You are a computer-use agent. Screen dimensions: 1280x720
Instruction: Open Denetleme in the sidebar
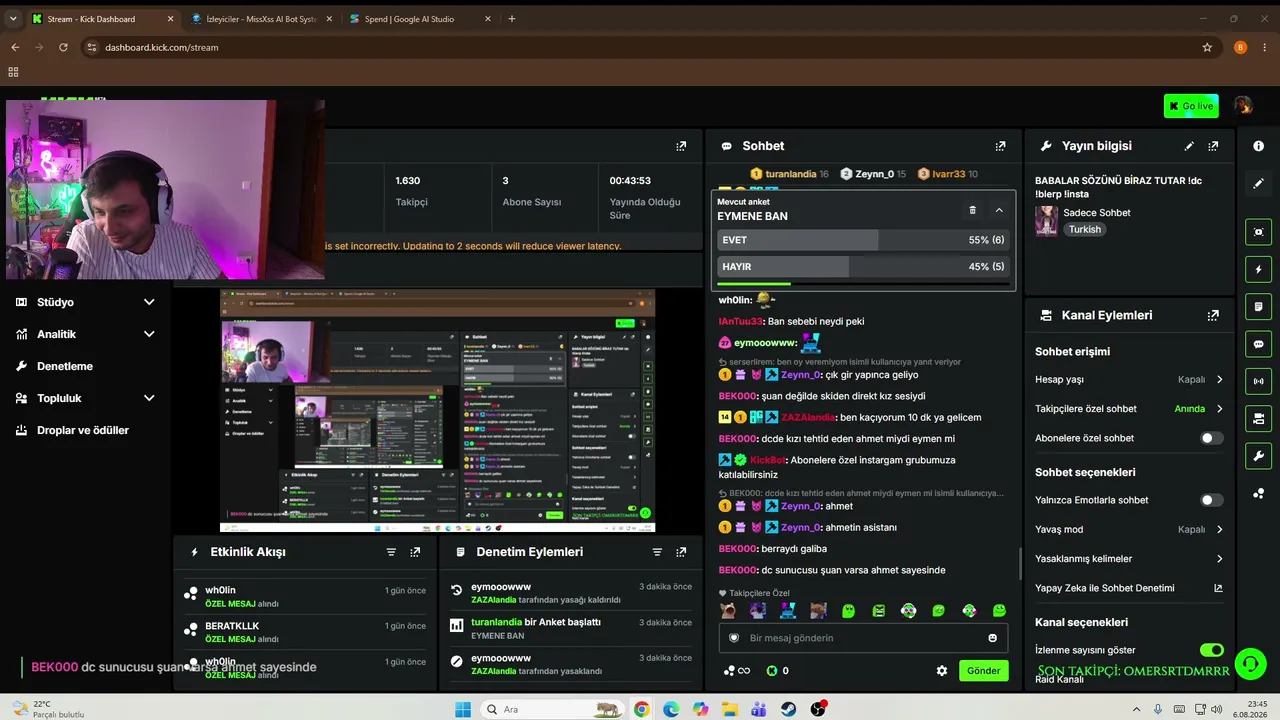[65, 366]
